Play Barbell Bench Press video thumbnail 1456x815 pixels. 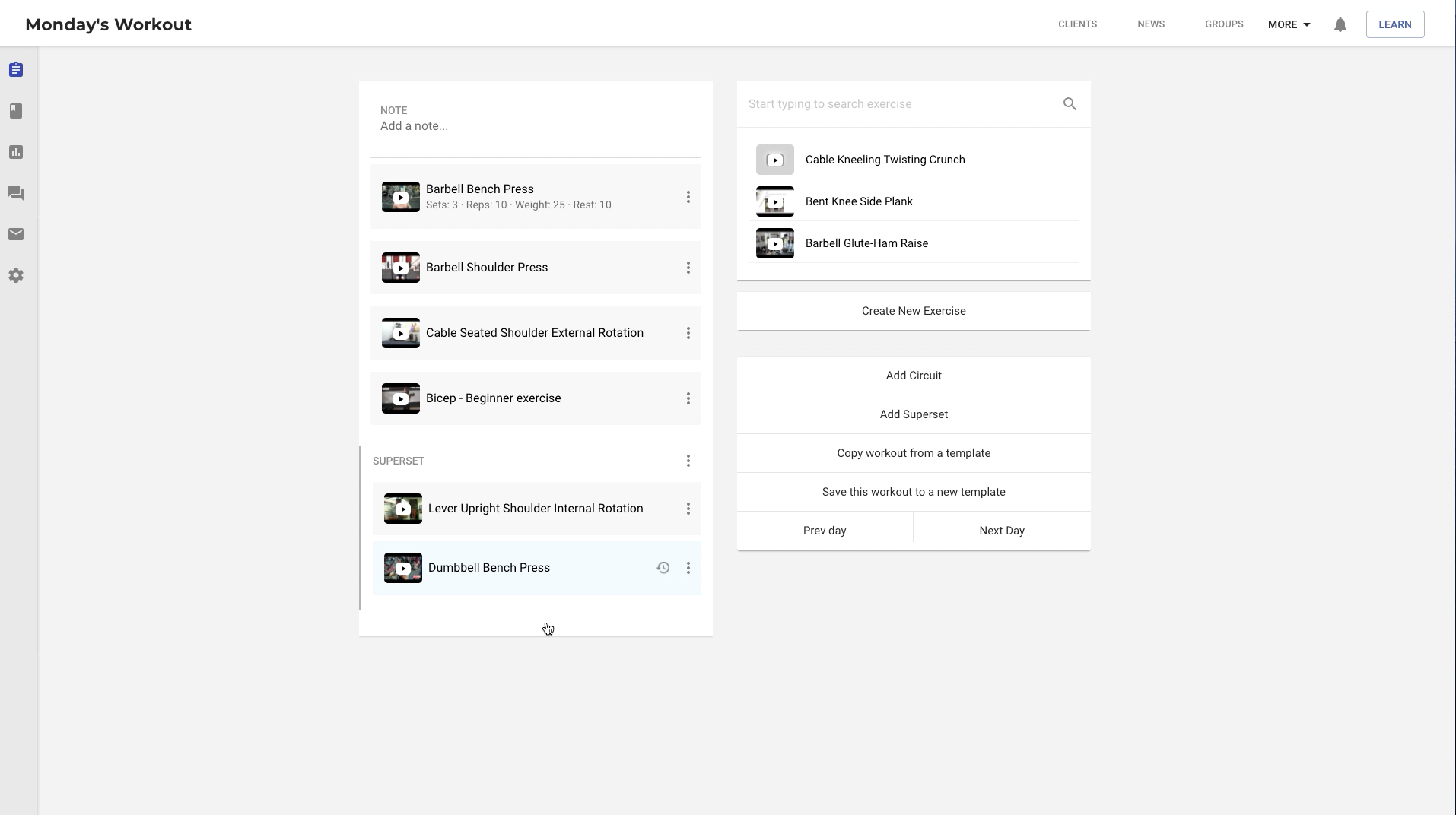click(401, 197)
